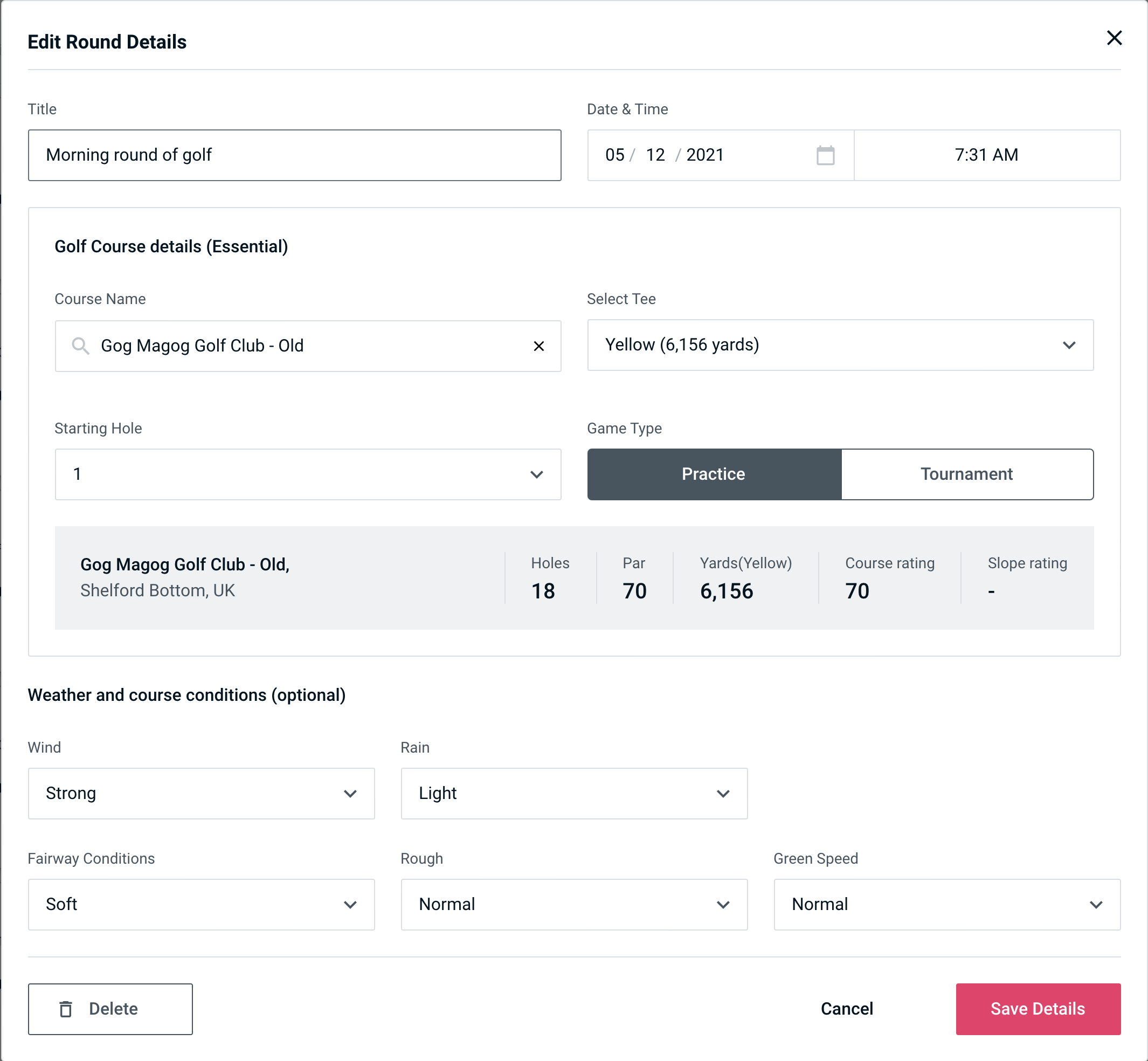1148x1061 pixels.
Task: Expand the Fairway Conditions dropdown
Action: pos(201,905)
